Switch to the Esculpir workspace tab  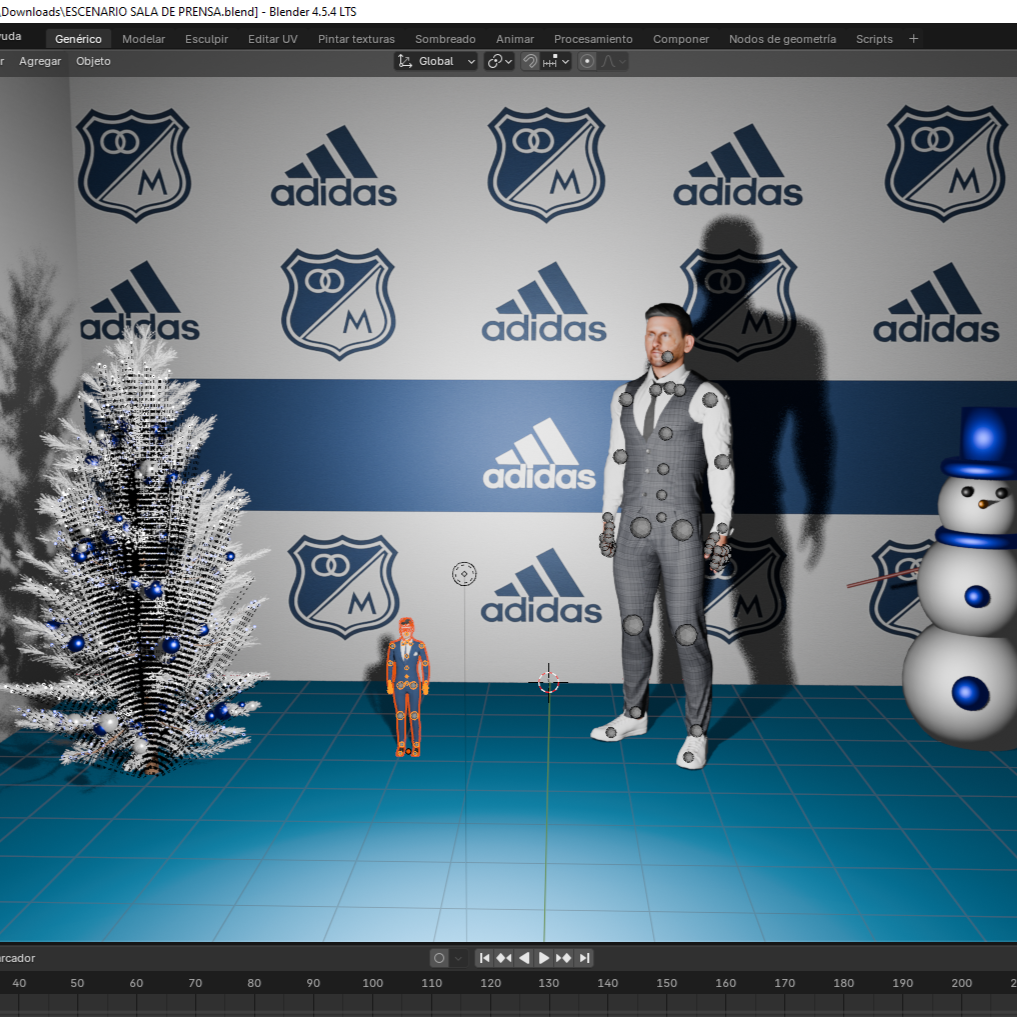coord(206,39)
